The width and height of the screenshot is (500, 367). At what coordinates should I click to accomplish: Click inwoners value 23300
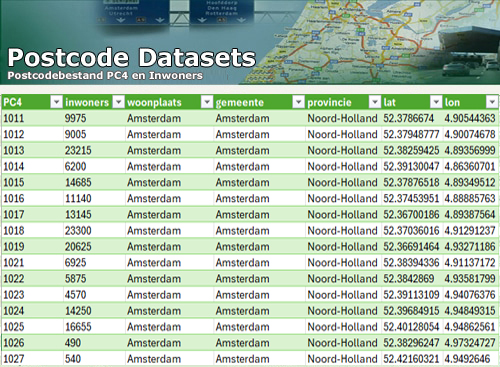tap(78, 230)
